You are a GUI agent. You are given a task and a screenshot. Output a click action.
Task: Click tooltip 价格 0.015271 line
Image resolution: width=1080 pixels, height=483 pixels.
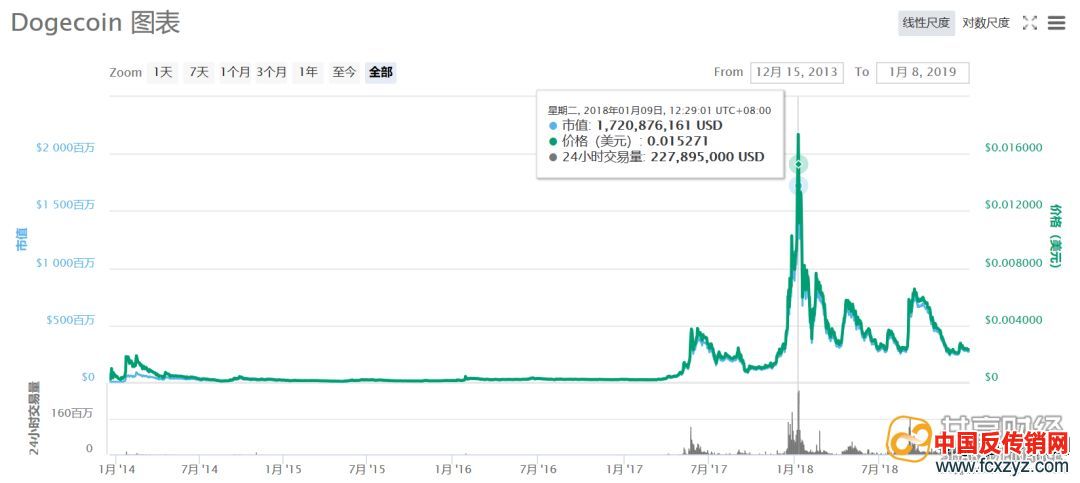pyautogui.click(x=629, y=141)
